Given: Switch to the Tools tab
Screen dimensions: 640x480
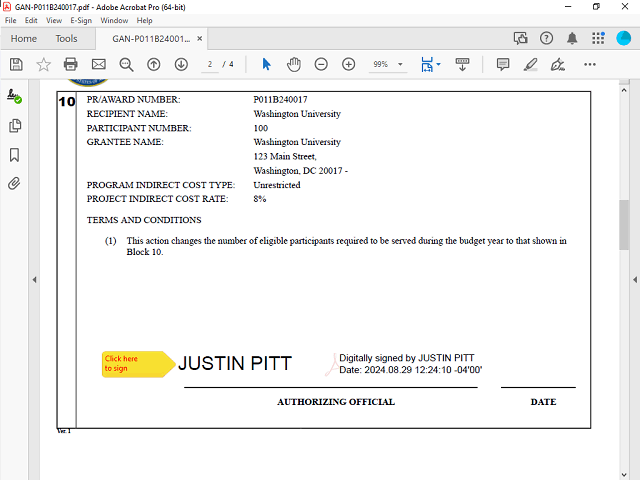Looking at the screenshot, I should pos(66,39).
